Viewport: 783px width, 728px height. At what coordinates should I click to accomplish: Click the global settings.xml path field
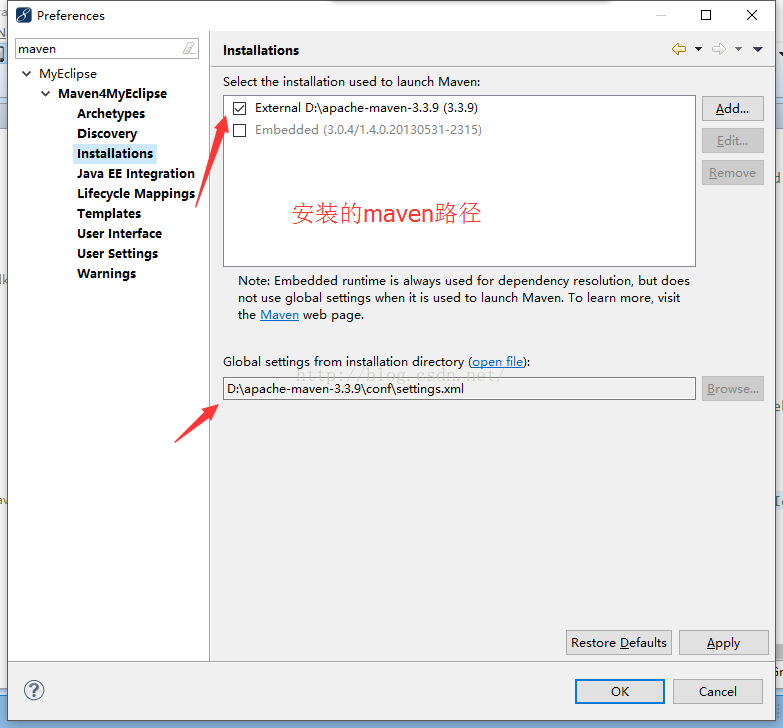(459, 388)
